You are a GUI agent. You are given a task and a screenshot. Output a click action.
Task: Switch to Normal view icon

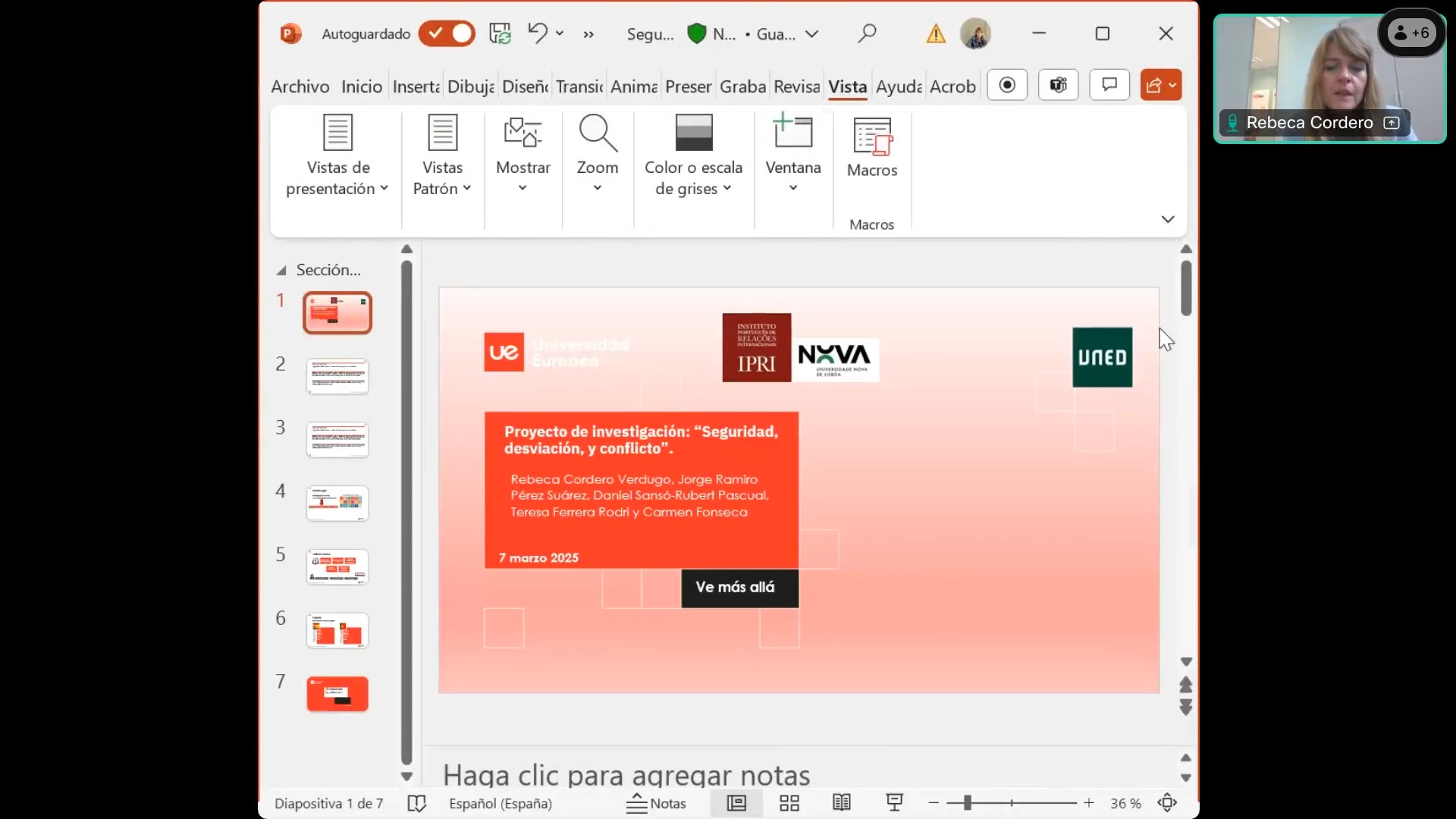(x=736, y=803)
